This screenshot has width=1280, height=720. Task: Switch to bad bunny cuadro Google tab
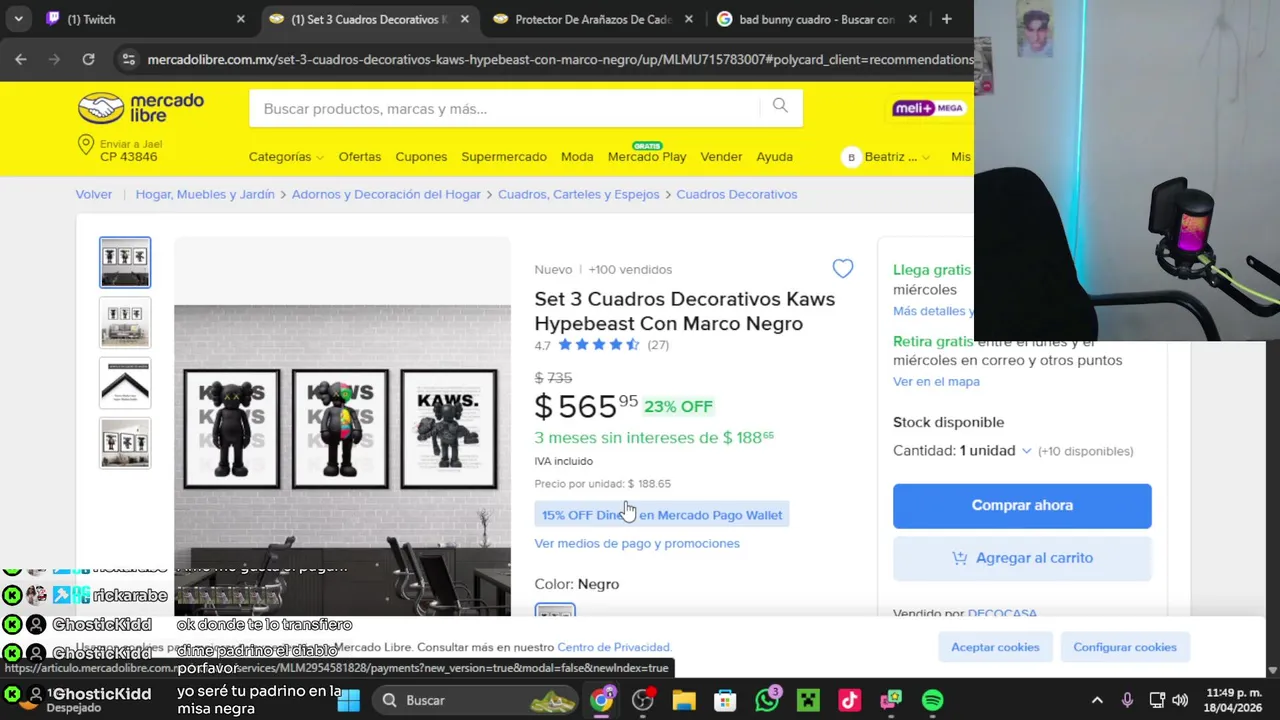coord(816,19)
